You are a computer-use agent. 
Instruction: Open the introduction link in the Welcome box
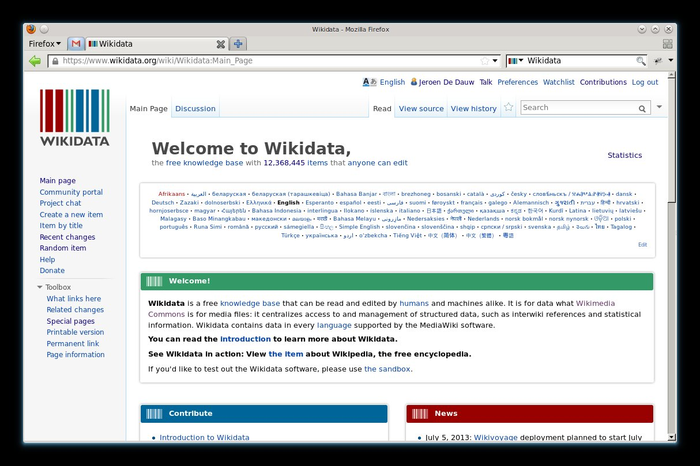click(x=245, y=339)
